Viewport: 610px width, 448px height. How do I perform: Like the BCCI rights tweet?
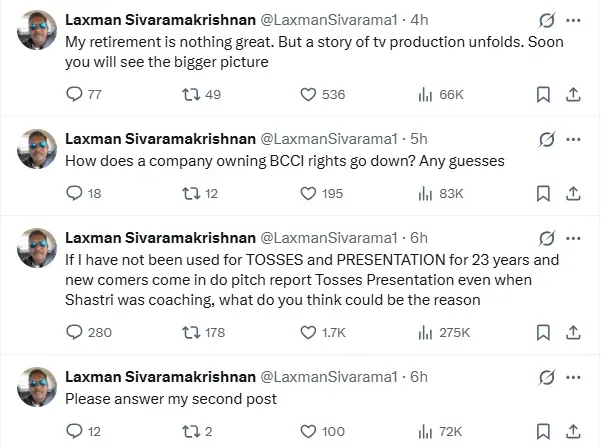pos(309,193)
